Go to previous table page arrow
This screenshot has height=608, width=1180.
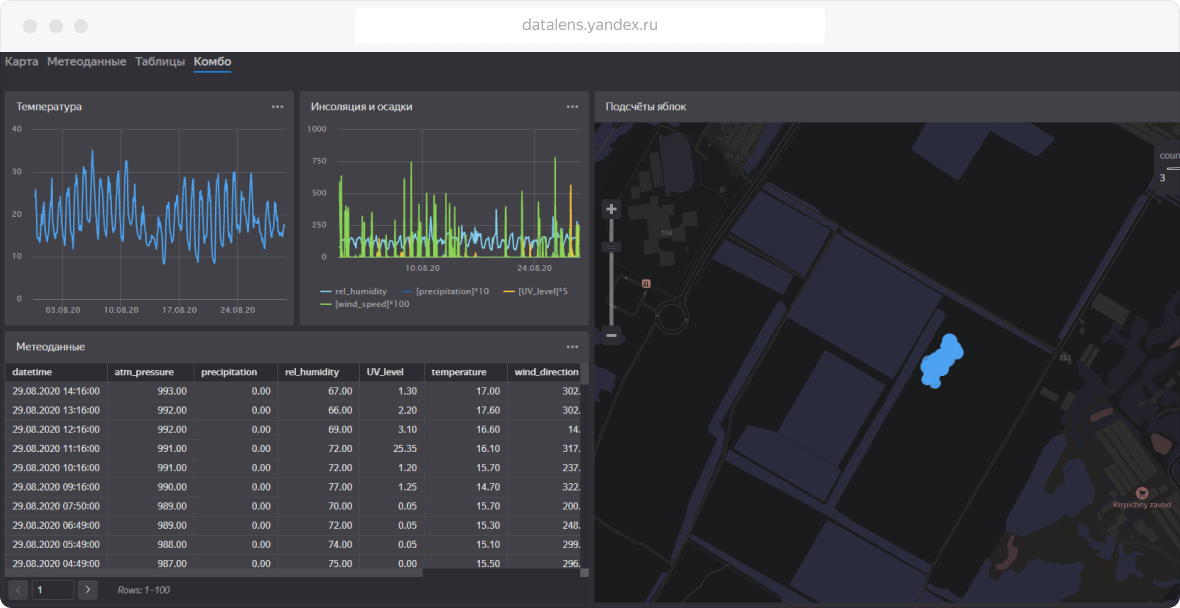(x=18, y=590)
